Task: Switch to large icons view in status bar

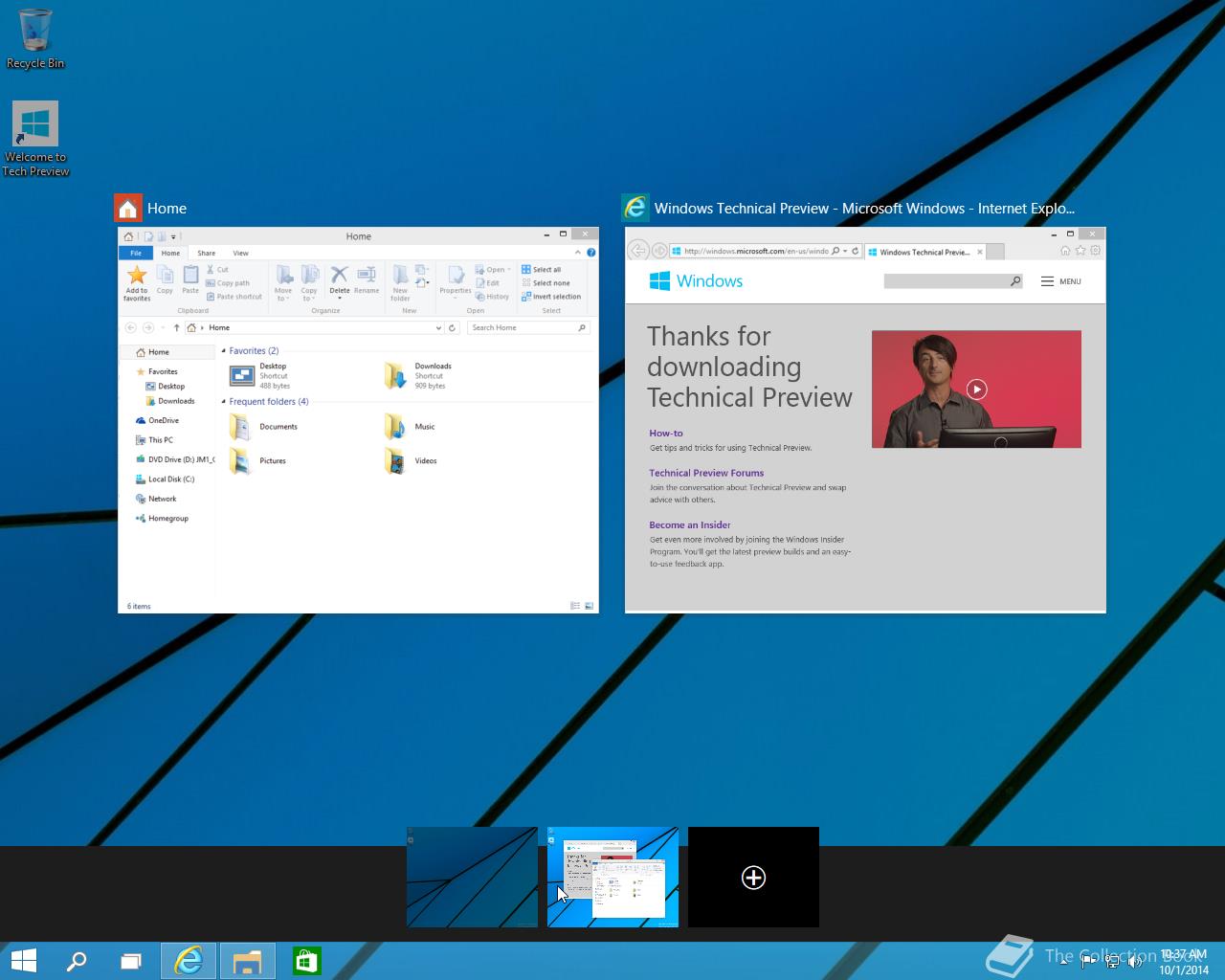Action: click(590, 606)
